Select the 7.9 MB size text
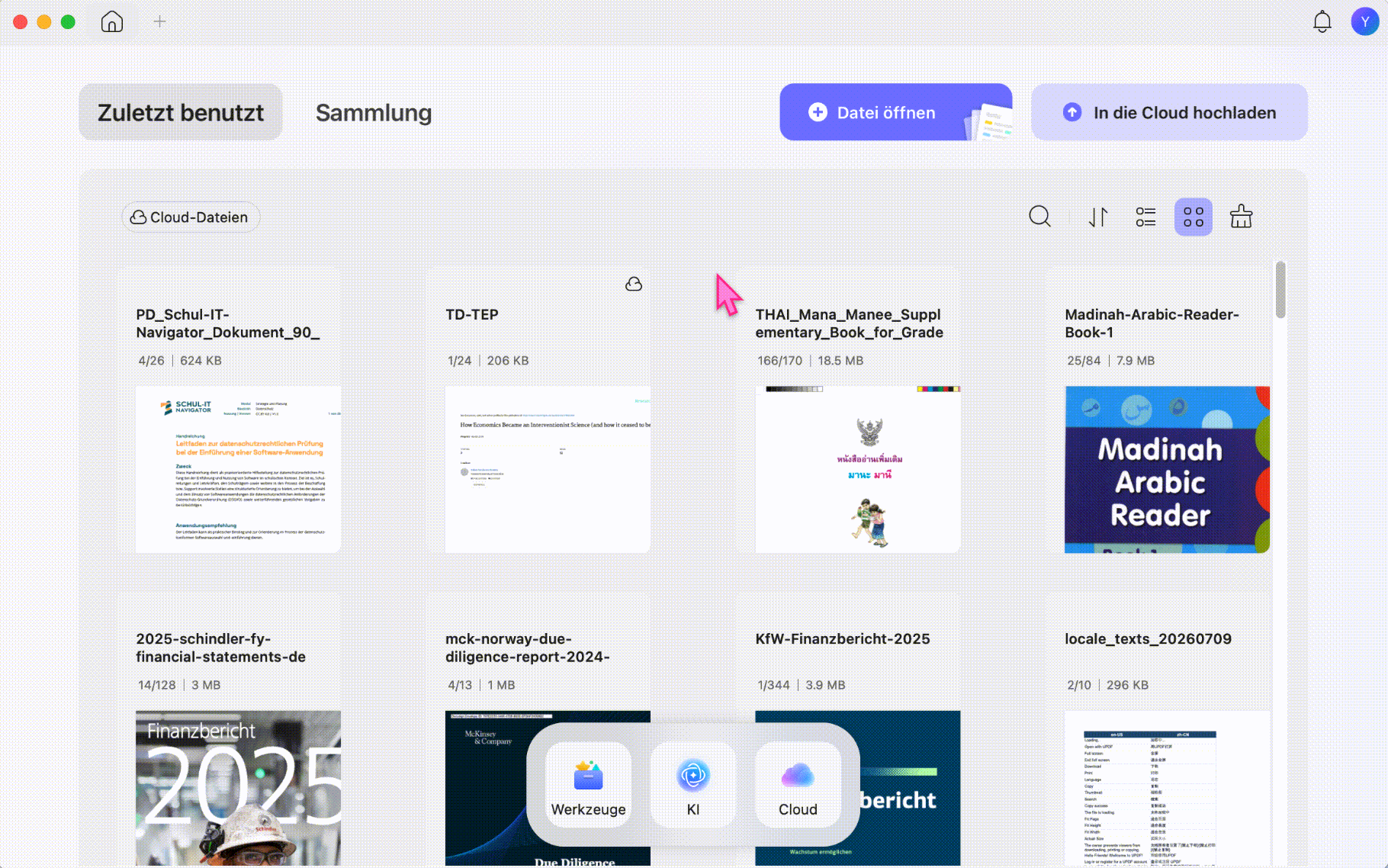The image size is (1388, 868). coord(1135,361)
